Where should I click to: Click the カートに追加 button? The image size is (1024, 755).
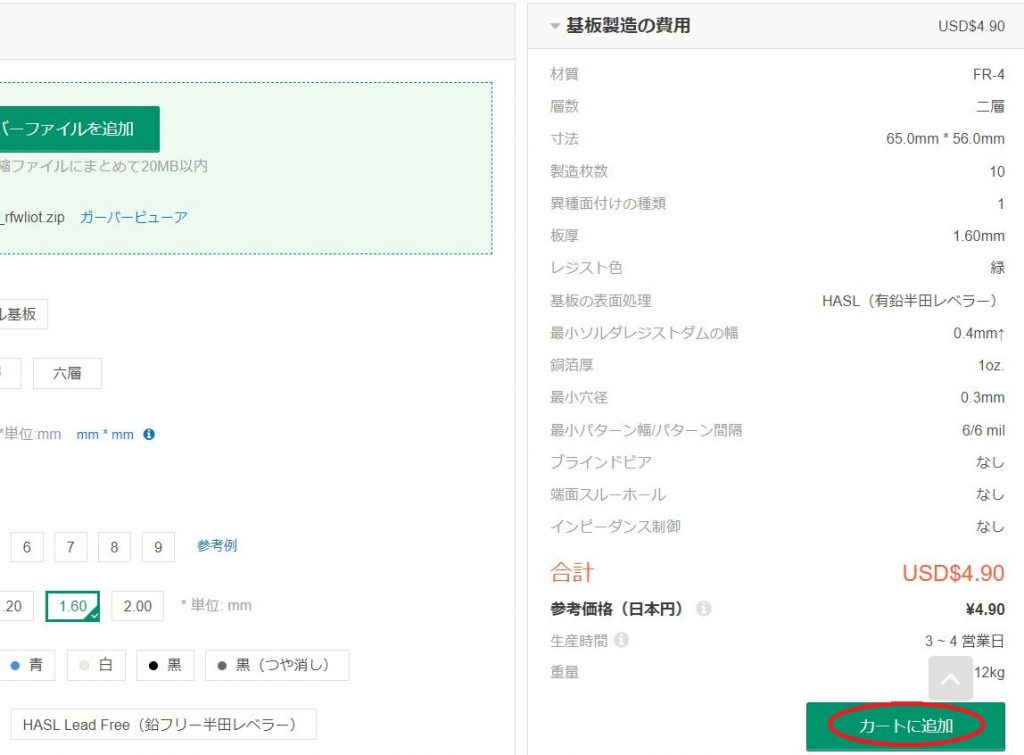(906, 726)
